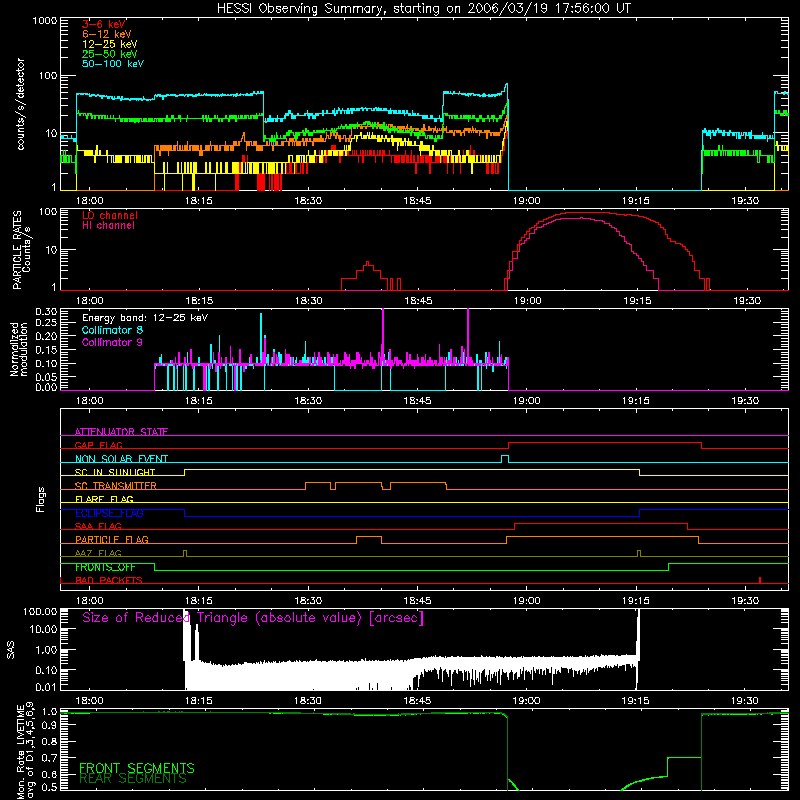
Task: Click the 18:00 tick label of counts panel
Action: pos(89,201)
